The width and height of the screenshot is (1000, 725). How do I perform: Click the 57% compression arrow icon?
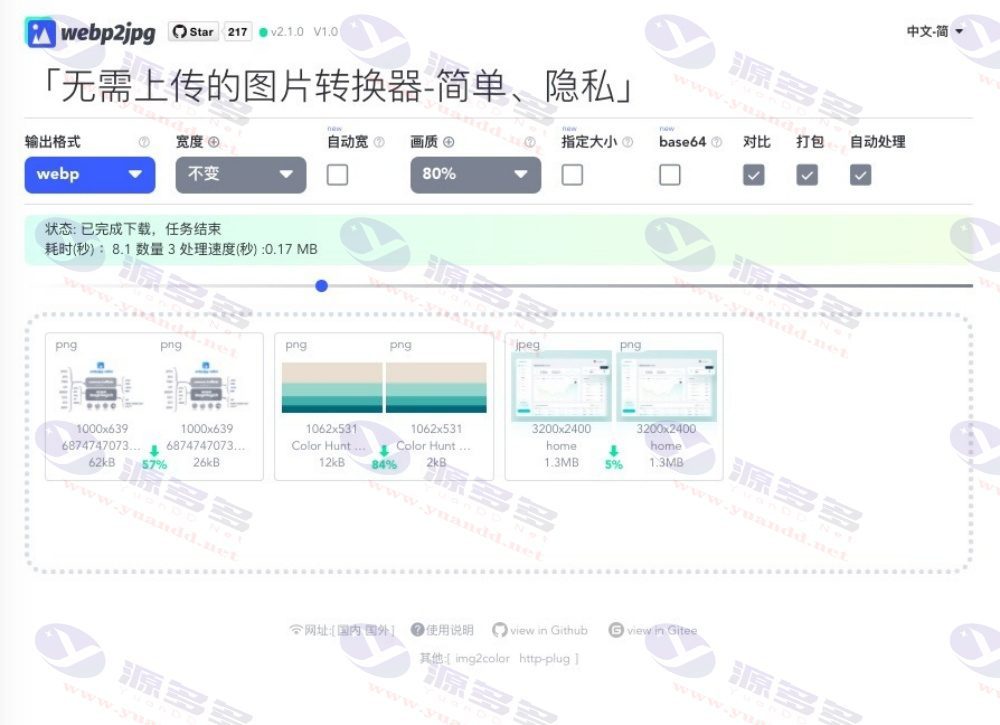(154, 451)
